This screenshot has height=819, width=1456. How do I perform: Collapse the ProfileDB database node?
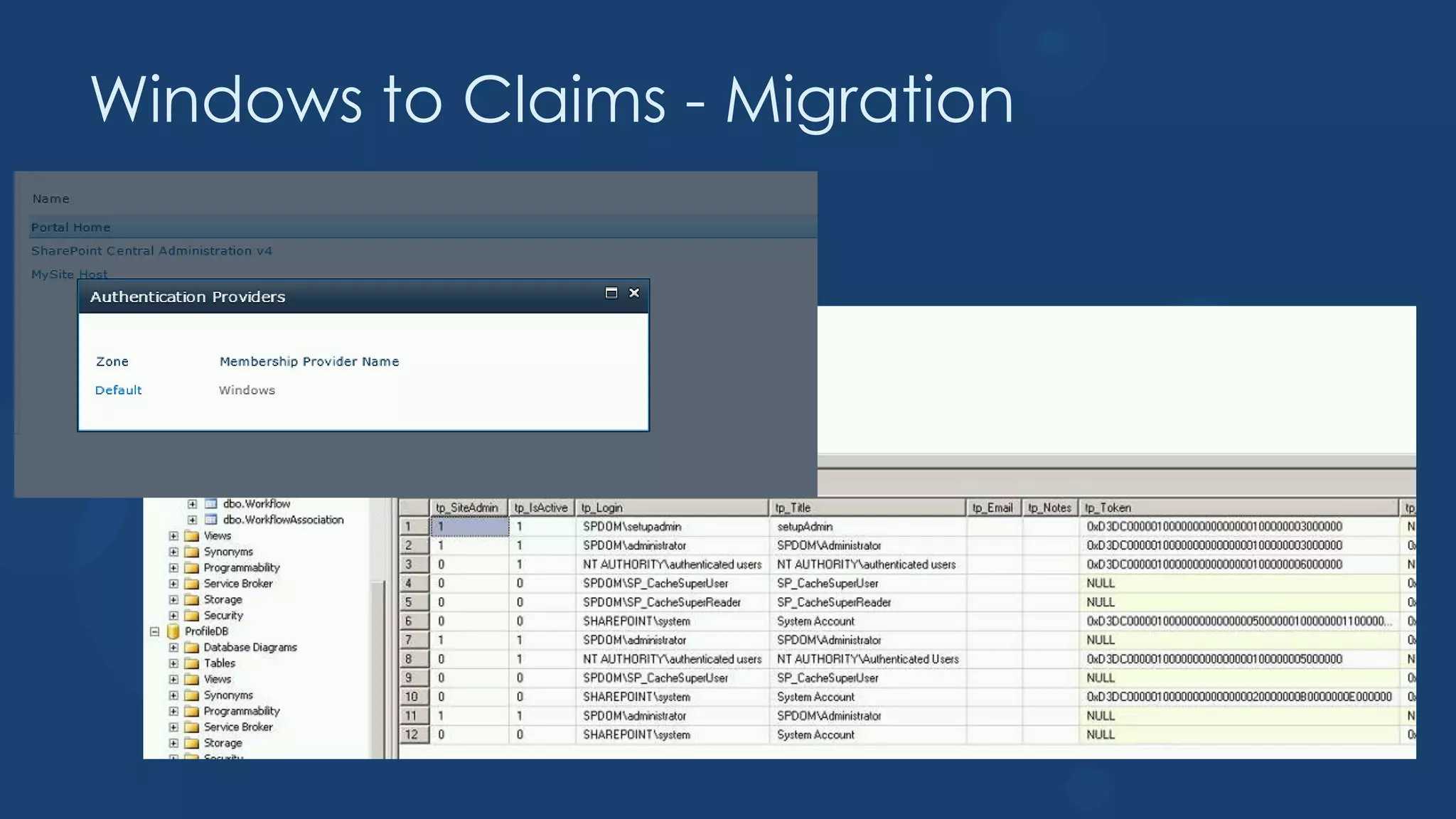coord(154,631)
